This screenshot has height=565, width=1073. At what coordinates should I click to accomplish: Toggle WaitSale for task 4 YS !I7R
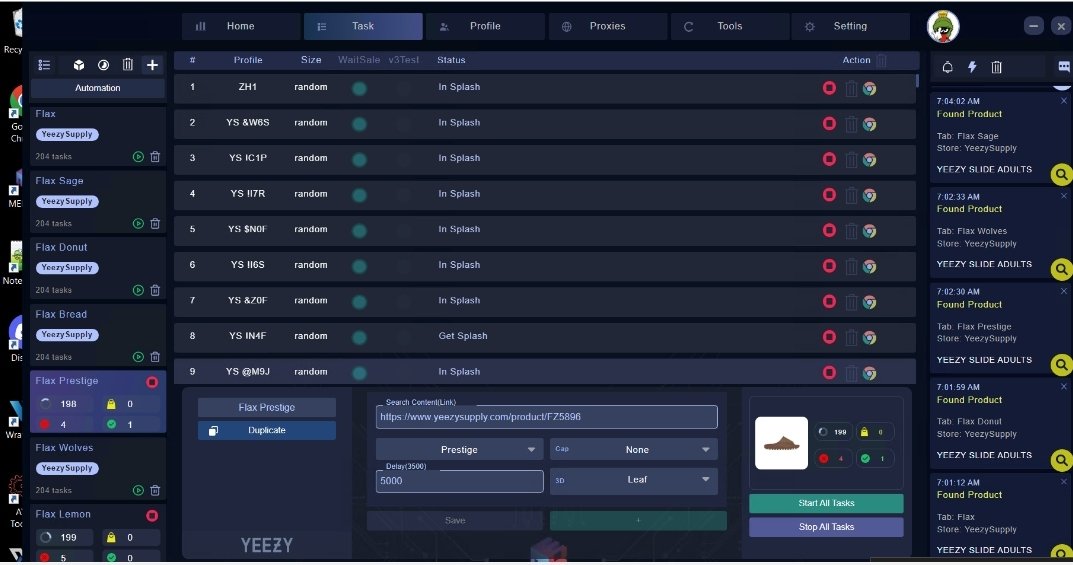(x=359, y=195)
